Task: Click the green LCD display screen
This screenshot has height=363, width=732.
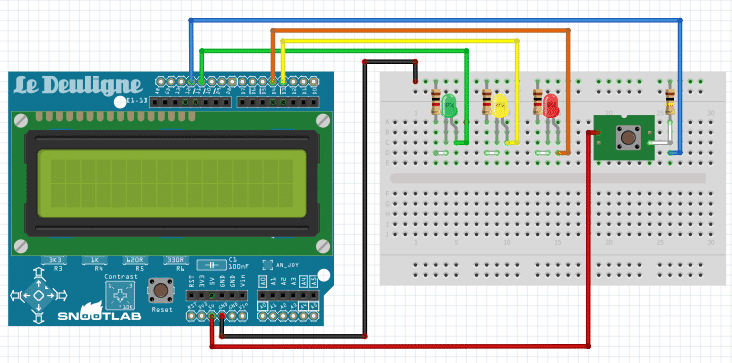Action: (172, 183)
